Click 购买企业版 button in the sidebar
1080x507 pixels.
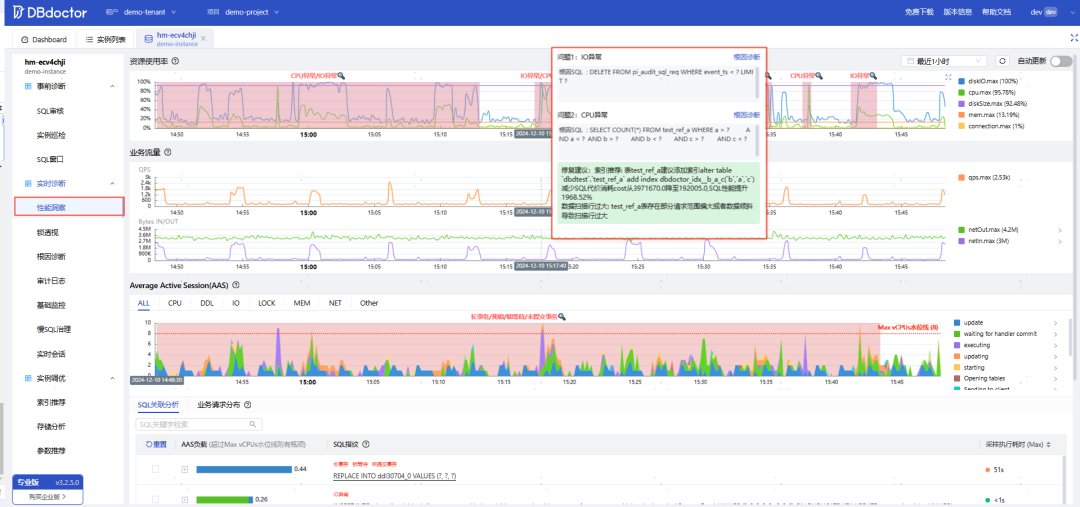tap(48, 496)
